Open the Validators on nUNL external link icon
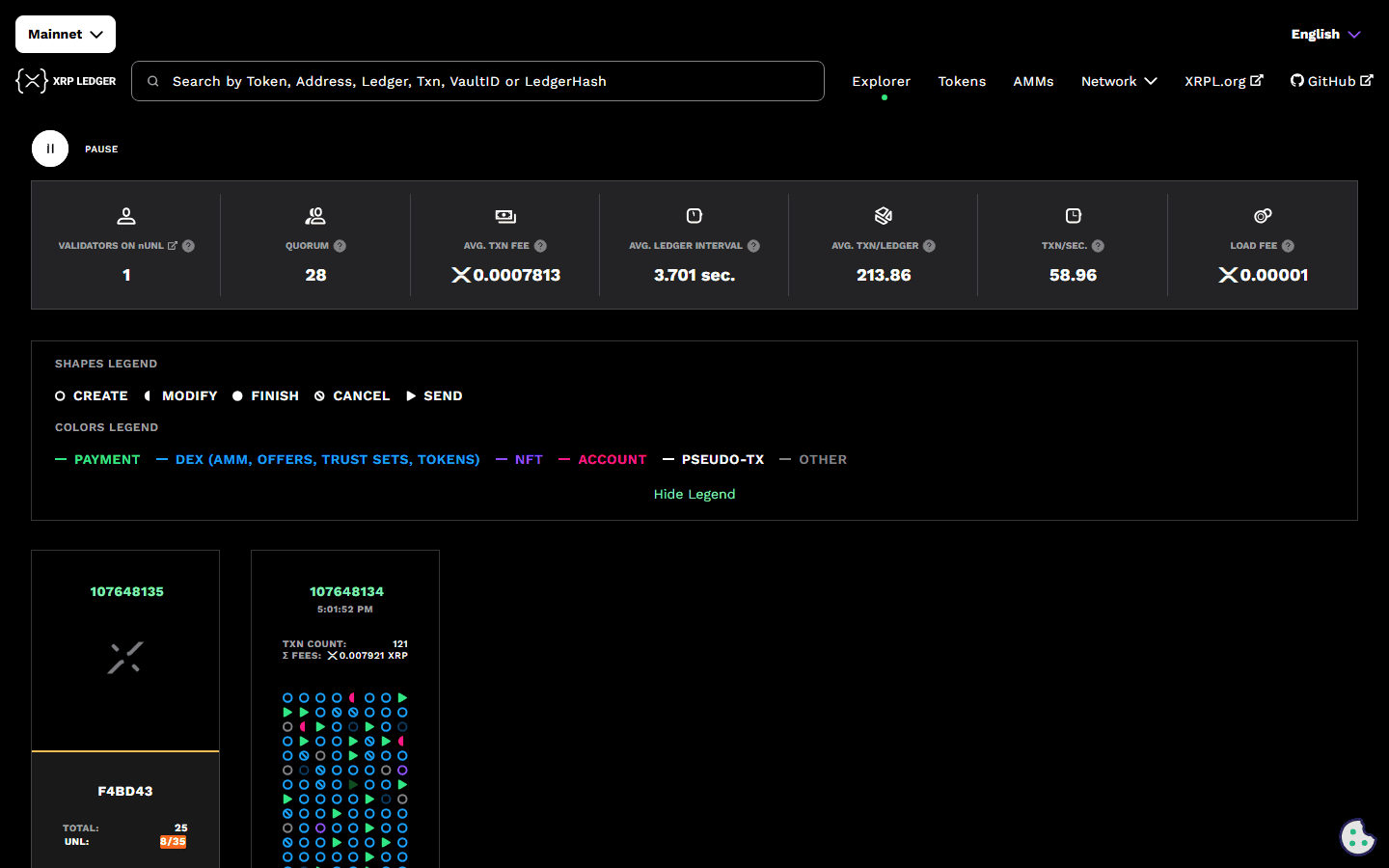This screenshot has width=1389, height=868. pyautogui.click(x=173, y=246)
